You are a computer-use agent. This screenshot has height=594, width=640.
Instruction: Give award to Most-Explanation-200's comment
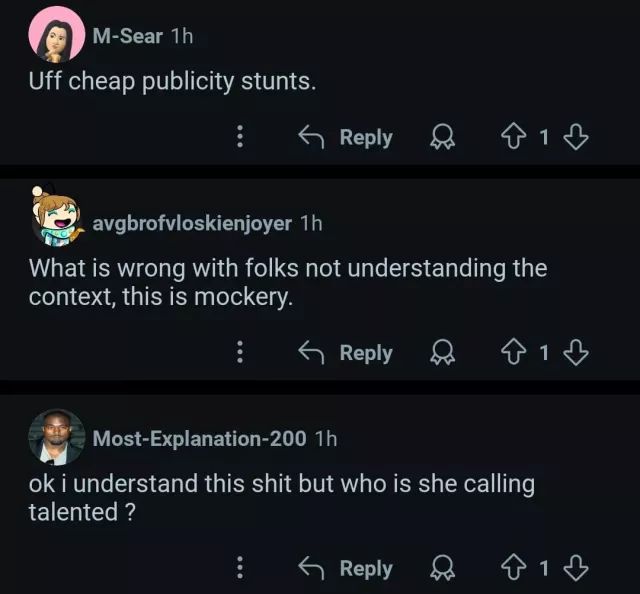[x=442, y=568]
